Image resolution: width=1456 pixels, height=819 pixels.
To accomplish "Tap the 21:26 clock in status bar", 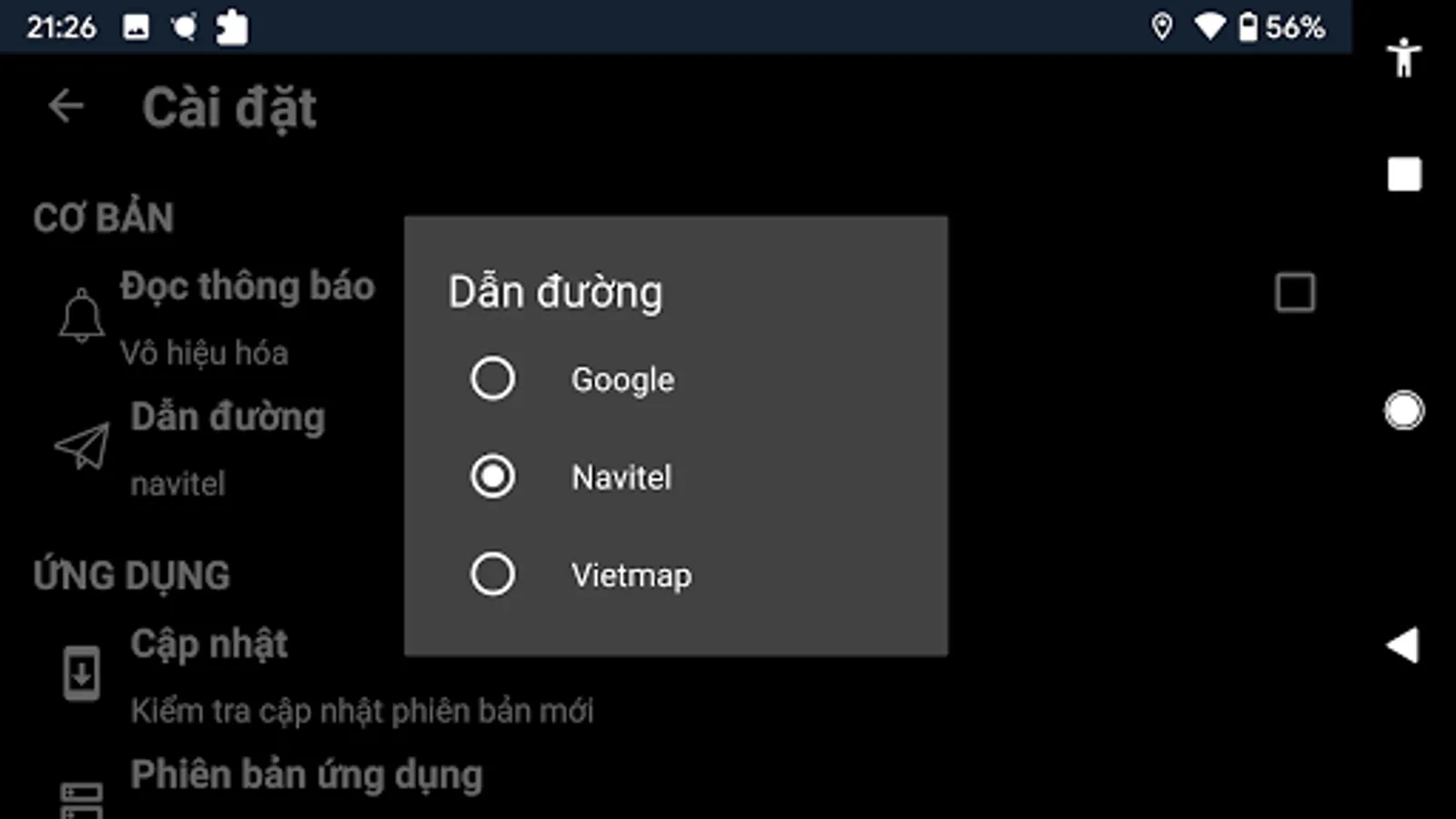I will pos(61,27).
